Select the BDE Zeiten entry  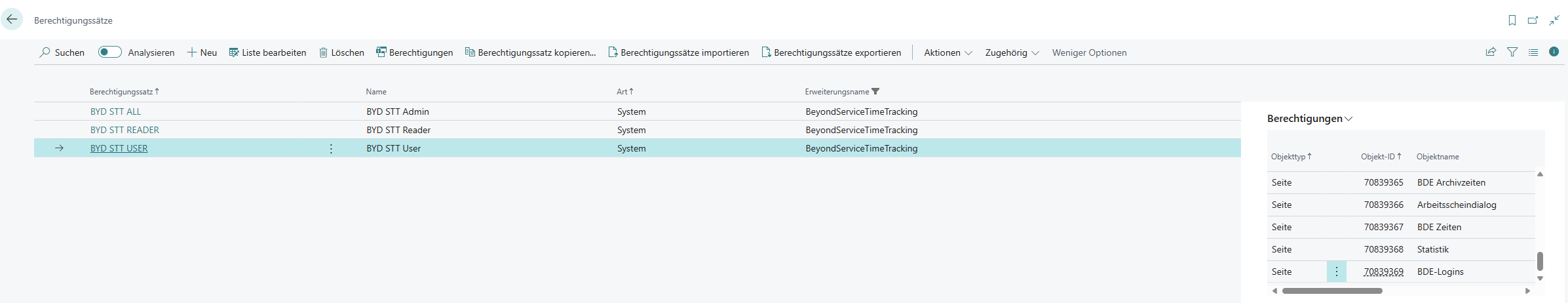(1439, 227)
